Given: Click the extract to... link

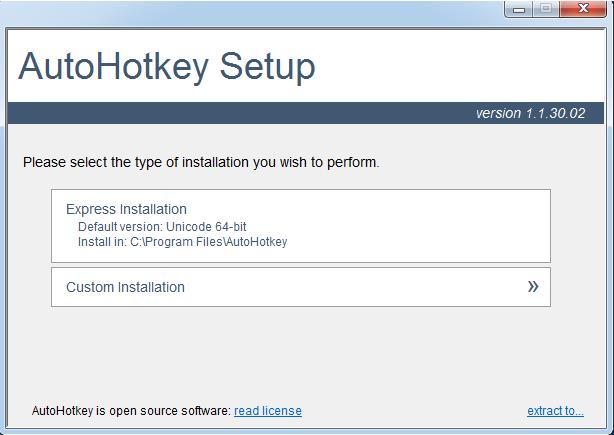Looking at the screenshot, I should click(x=555, y=411).
